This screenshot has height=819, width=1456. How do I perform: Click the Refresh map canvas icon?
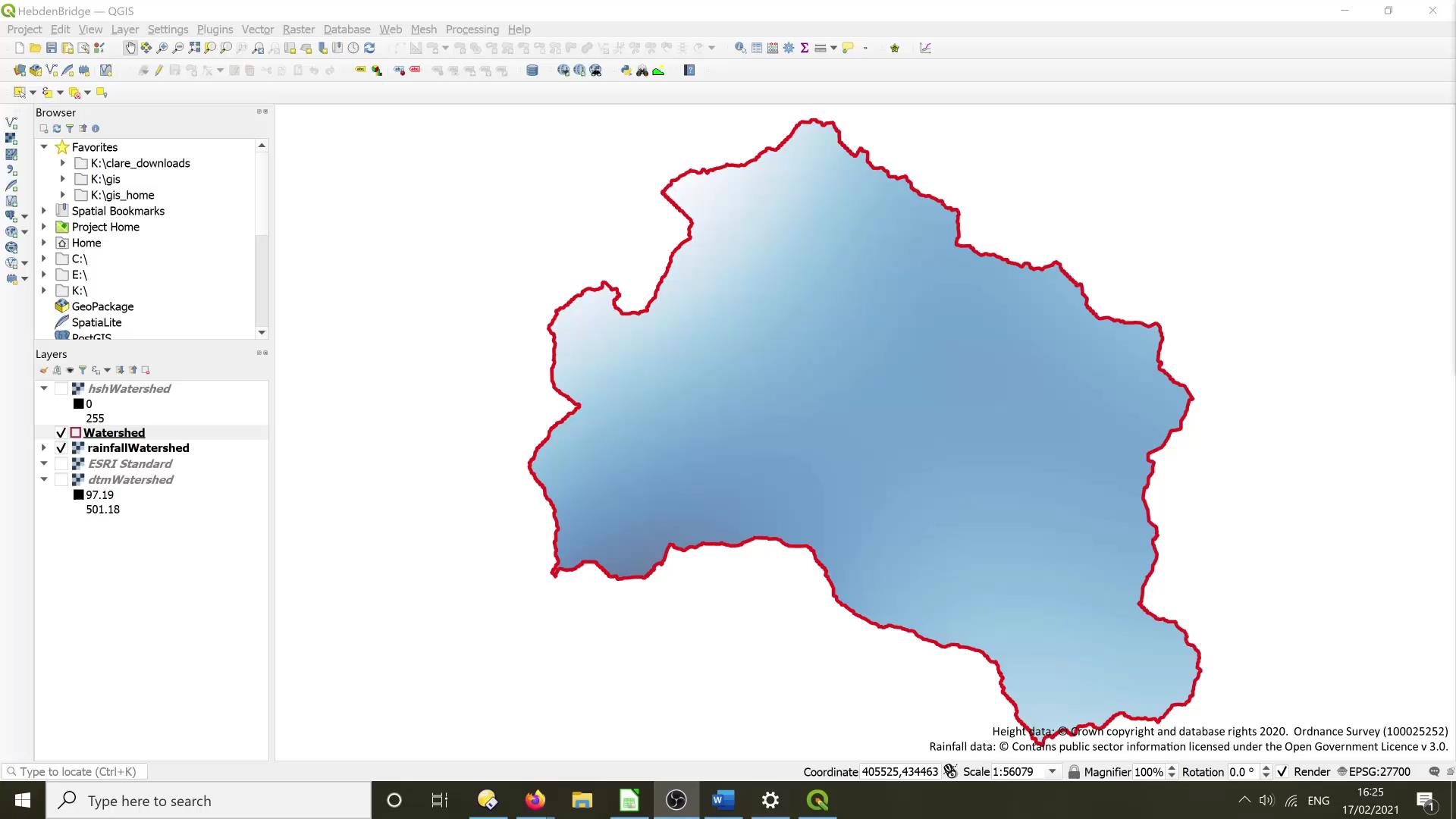tap(369, 48)
